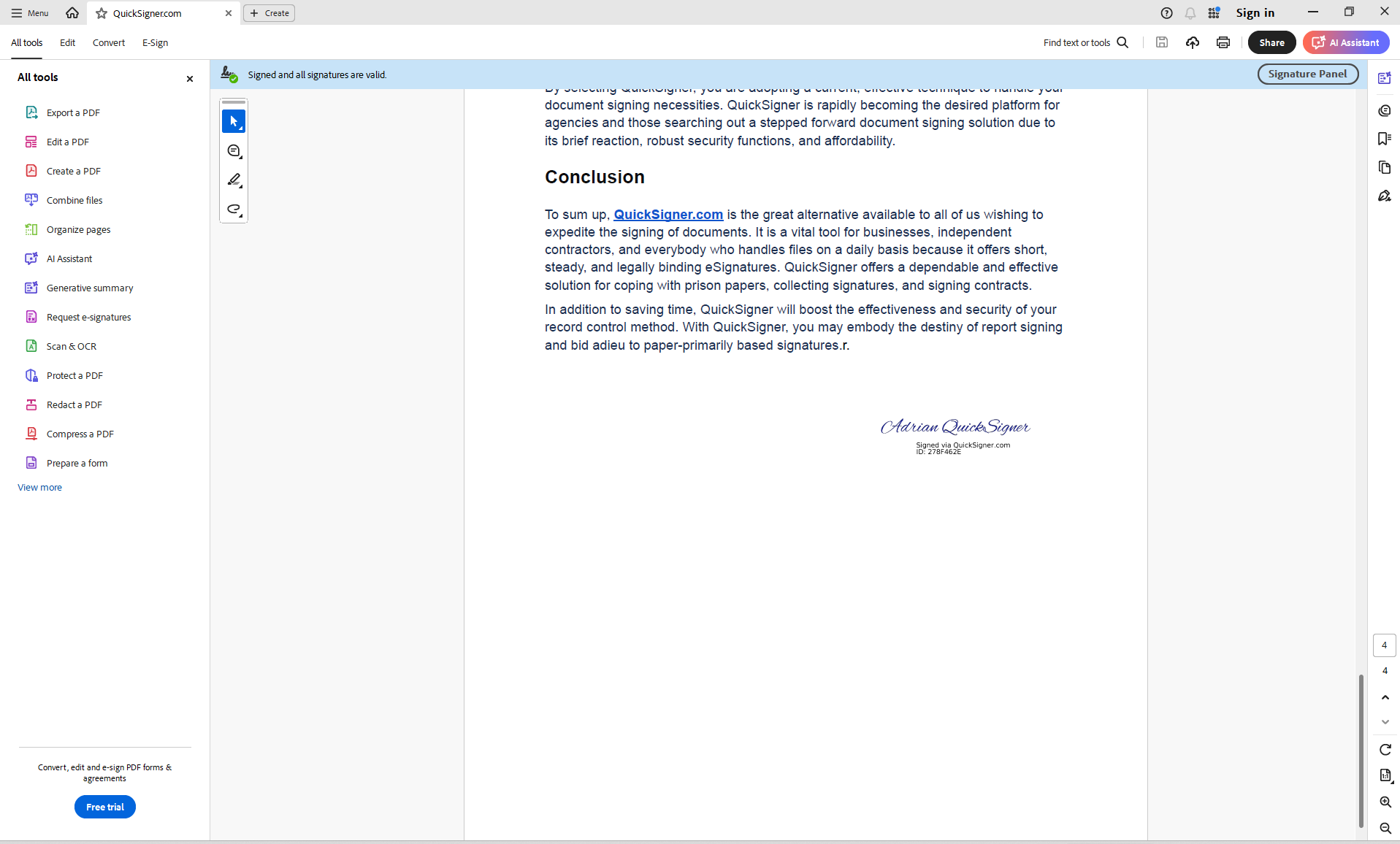The image size is (1400, 844).
Task: Click the Save file icon
Action: (1161, 42)
